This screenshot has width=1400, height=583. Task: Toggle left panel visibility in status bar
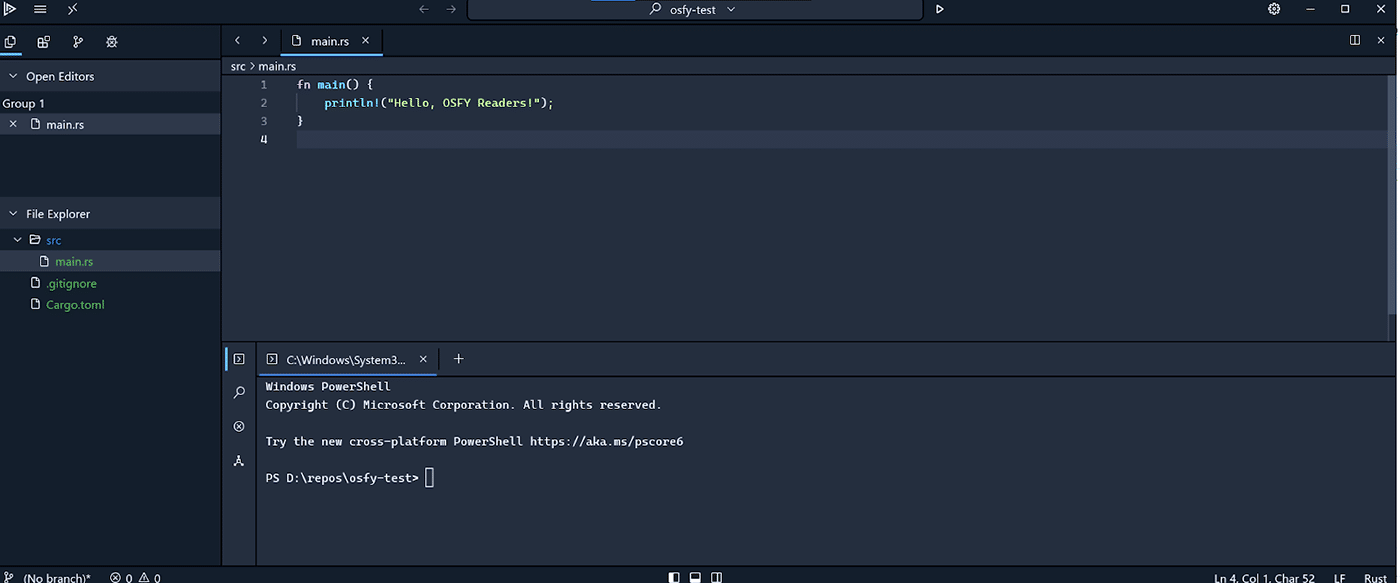tap(674, 577)
